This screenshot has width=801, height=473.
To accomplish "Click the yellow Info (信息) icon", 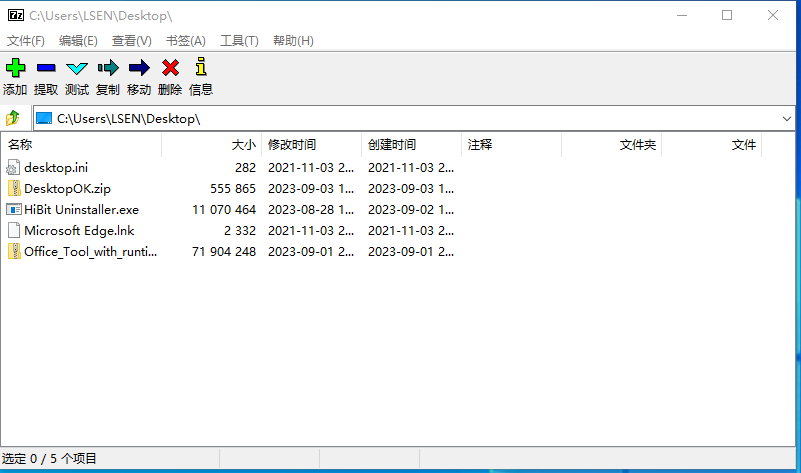I will 201,67.
